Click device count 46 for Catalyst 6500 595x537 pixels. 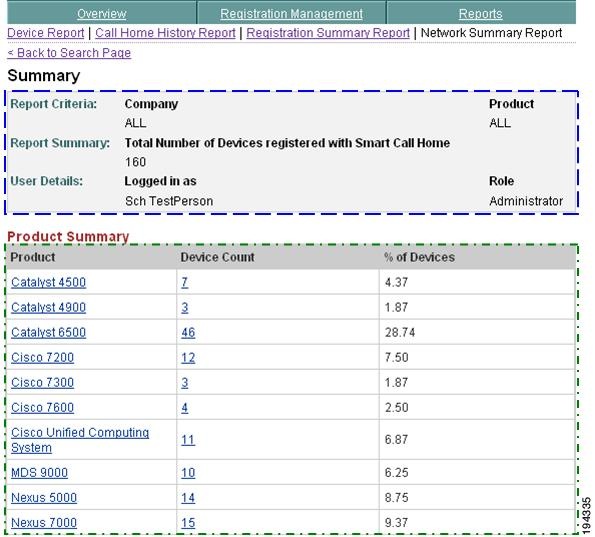tap(188, 332)
